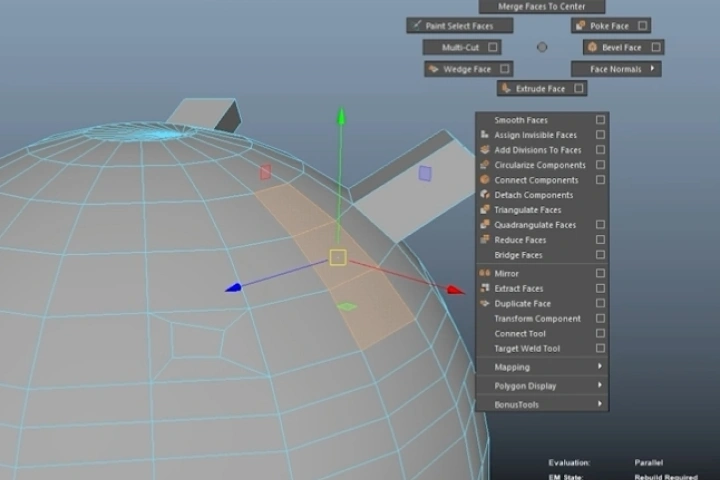Open Extract Faces options box
This screenshot has width=720, height=480.
pyautogui.click(x=600, y=288)
